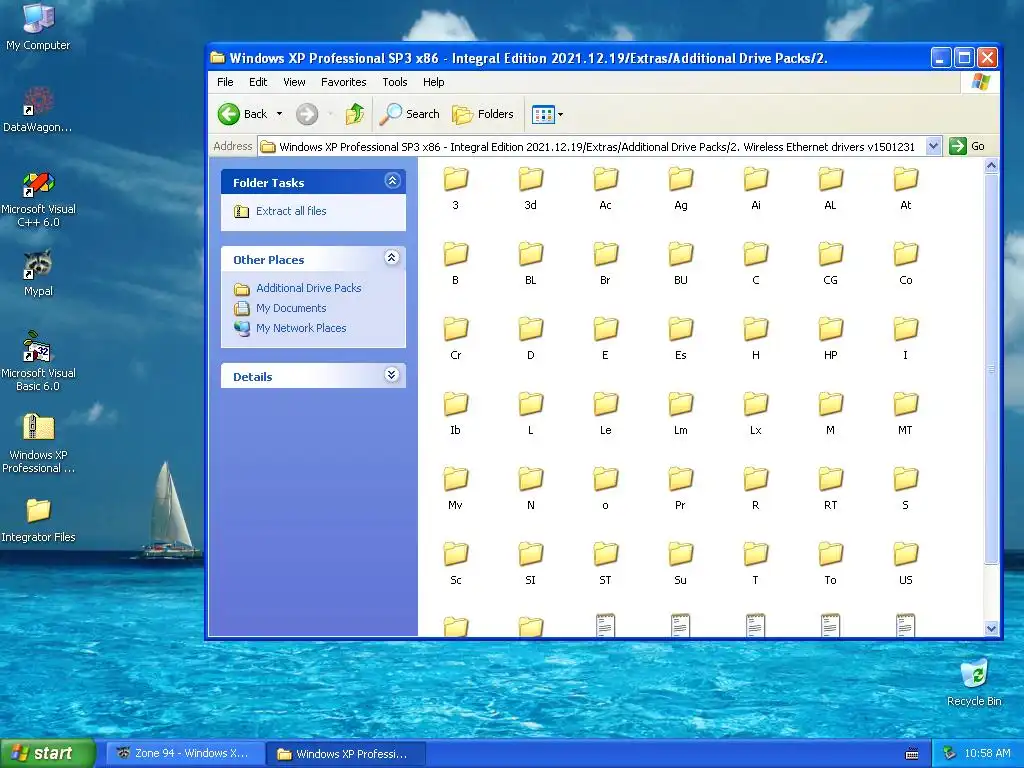The height and width of the screenshot is (768, 1024).
Task: Click the green Go button
Action: point(967,146)
